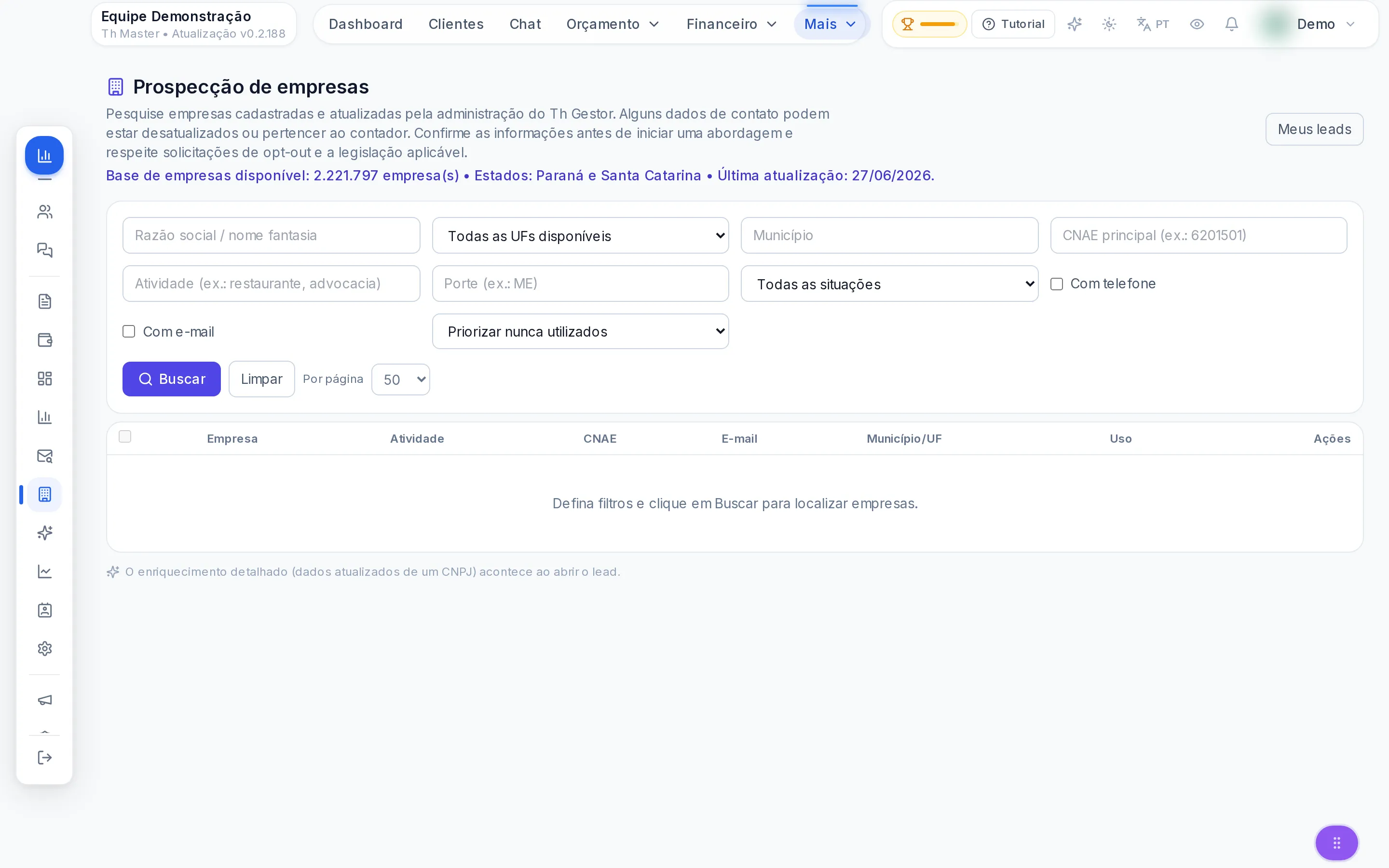Click the Limpar button
The width and height of the screenshot is (1389, 868).
click(261, 379)
